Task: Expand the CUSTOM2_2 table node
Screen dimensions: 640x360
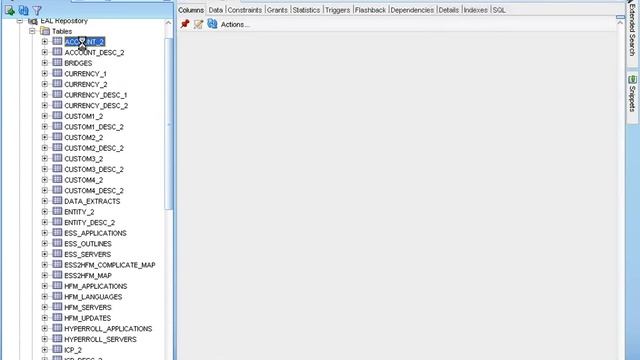Action: tap(44, 137)
